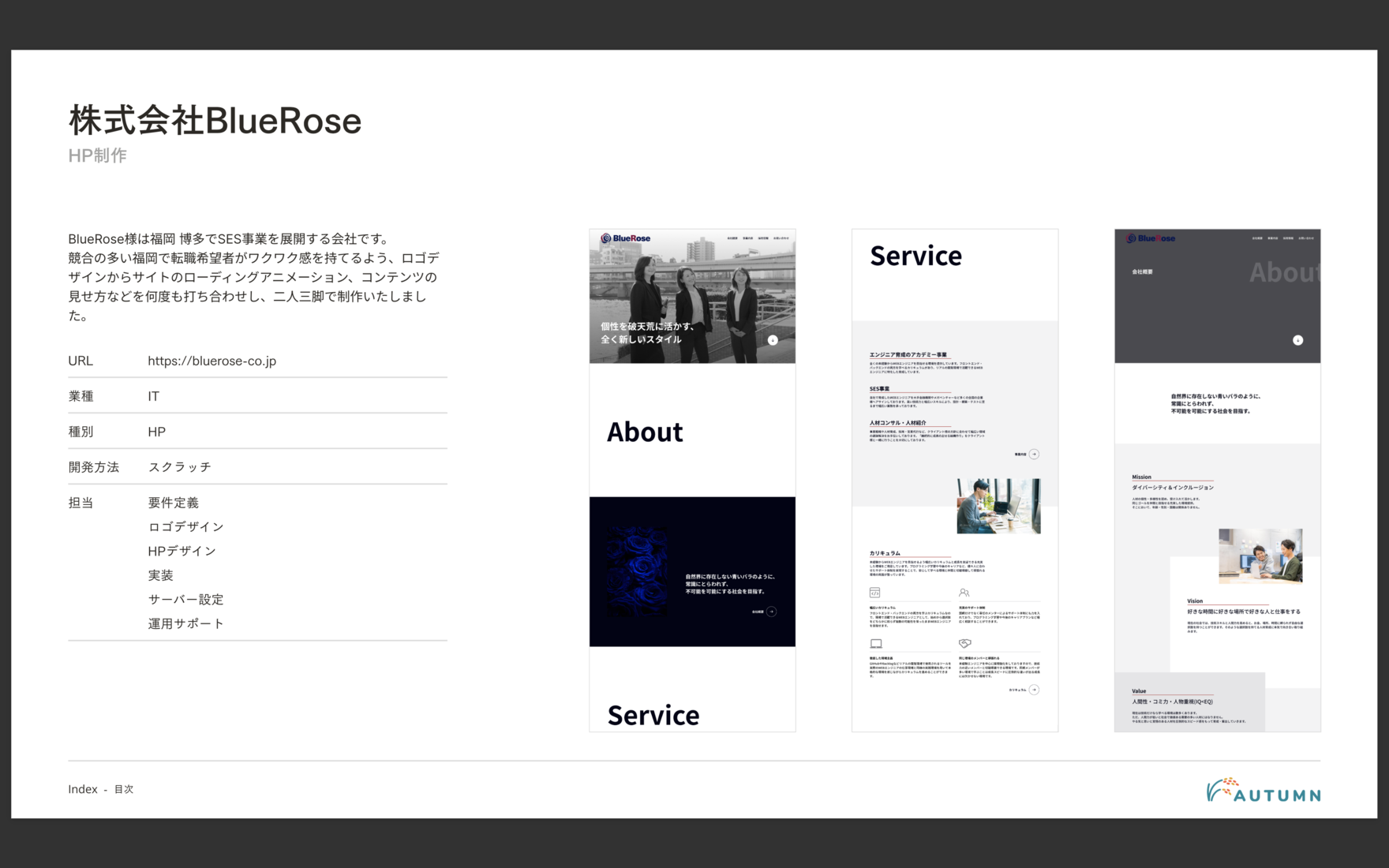The image size is (1389, 868).
Task: Click the BlueRose logo in third mockup header
Action: (x=1151, y=238)
